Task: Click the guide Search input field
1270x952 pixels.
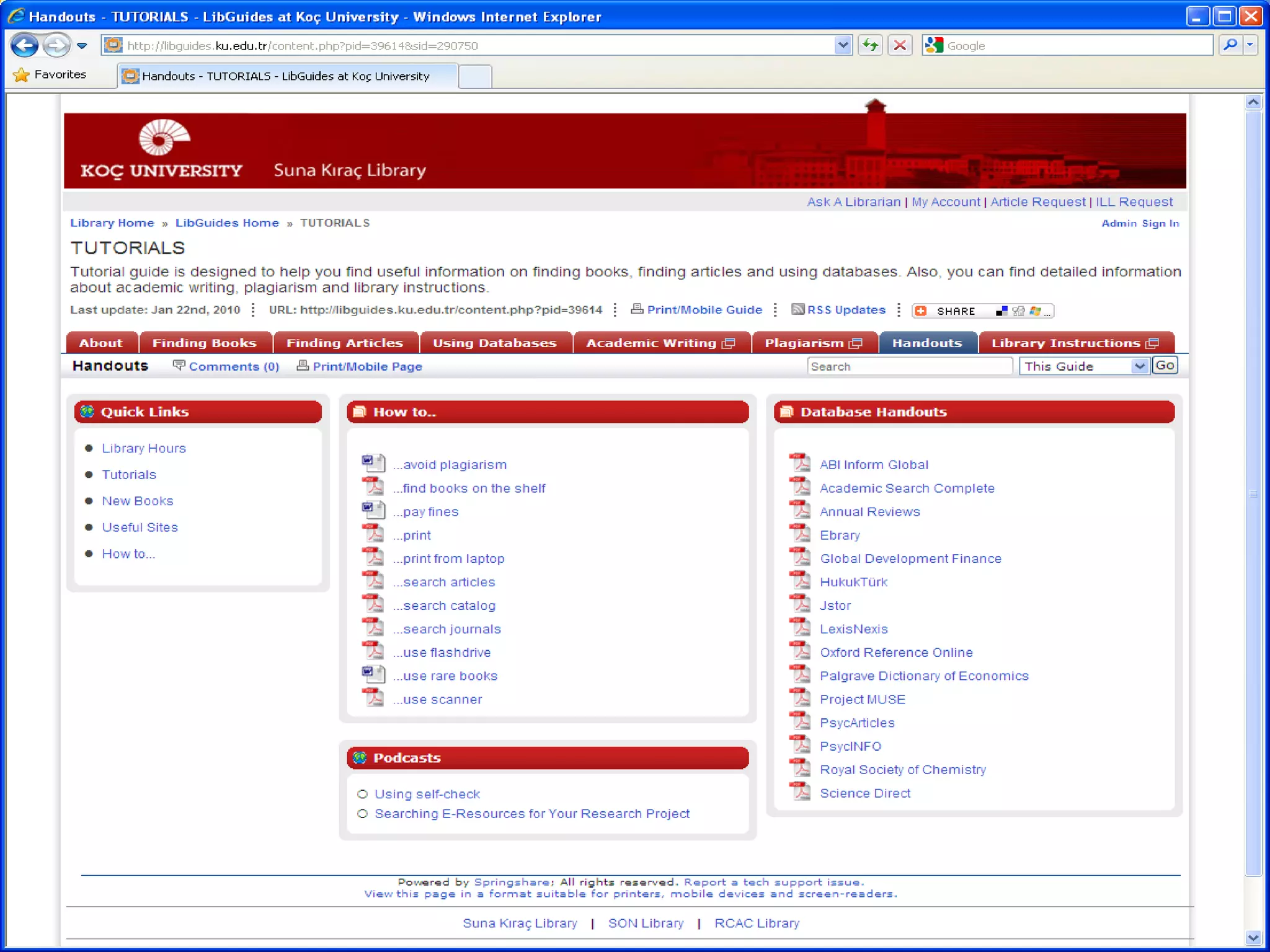Action: pos(909,366)
